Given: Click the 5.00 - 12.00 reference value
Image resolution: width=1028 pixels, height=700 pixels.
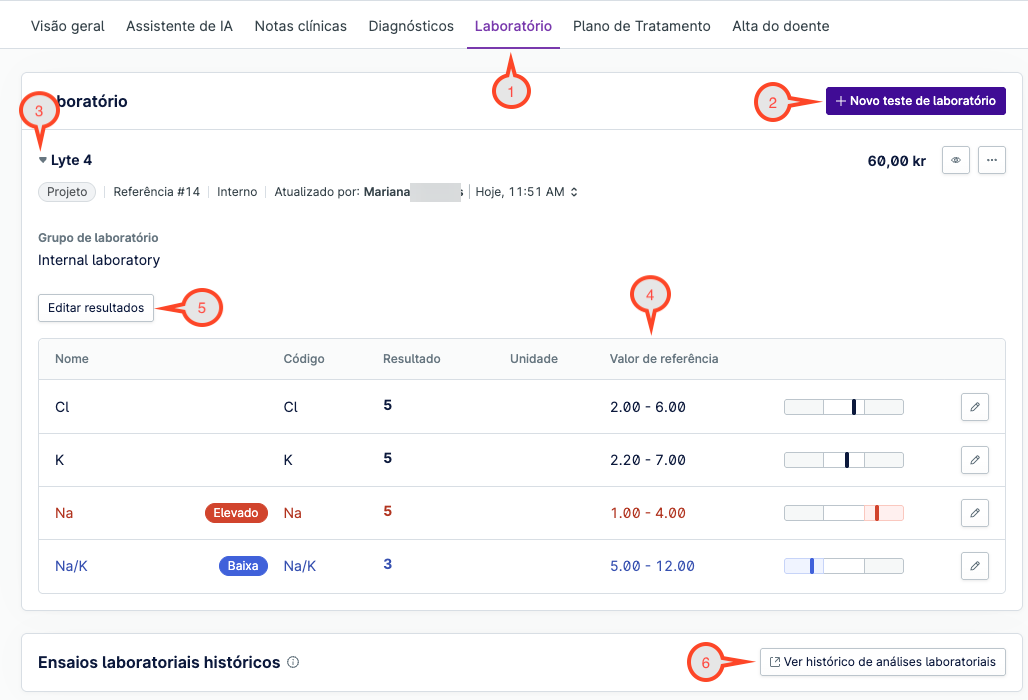Looking at the screenshot, I should 652,566.
